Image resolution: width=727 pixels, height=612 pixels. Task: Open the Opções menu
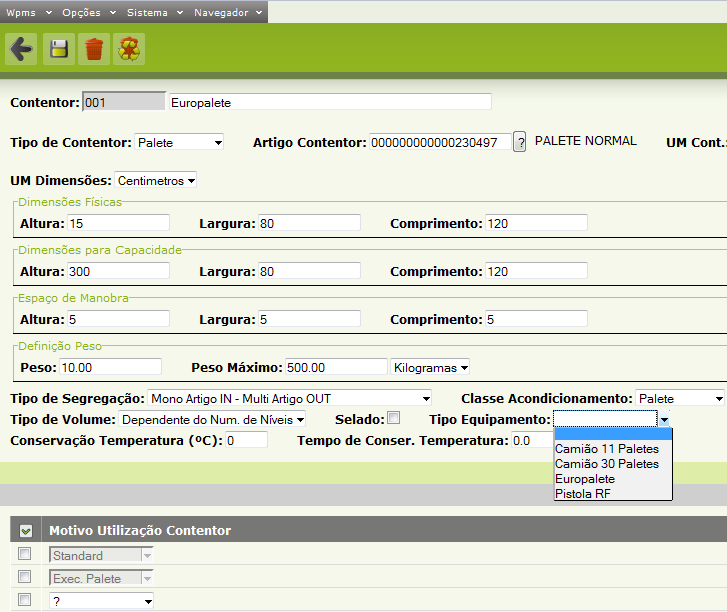click(89, 13)
